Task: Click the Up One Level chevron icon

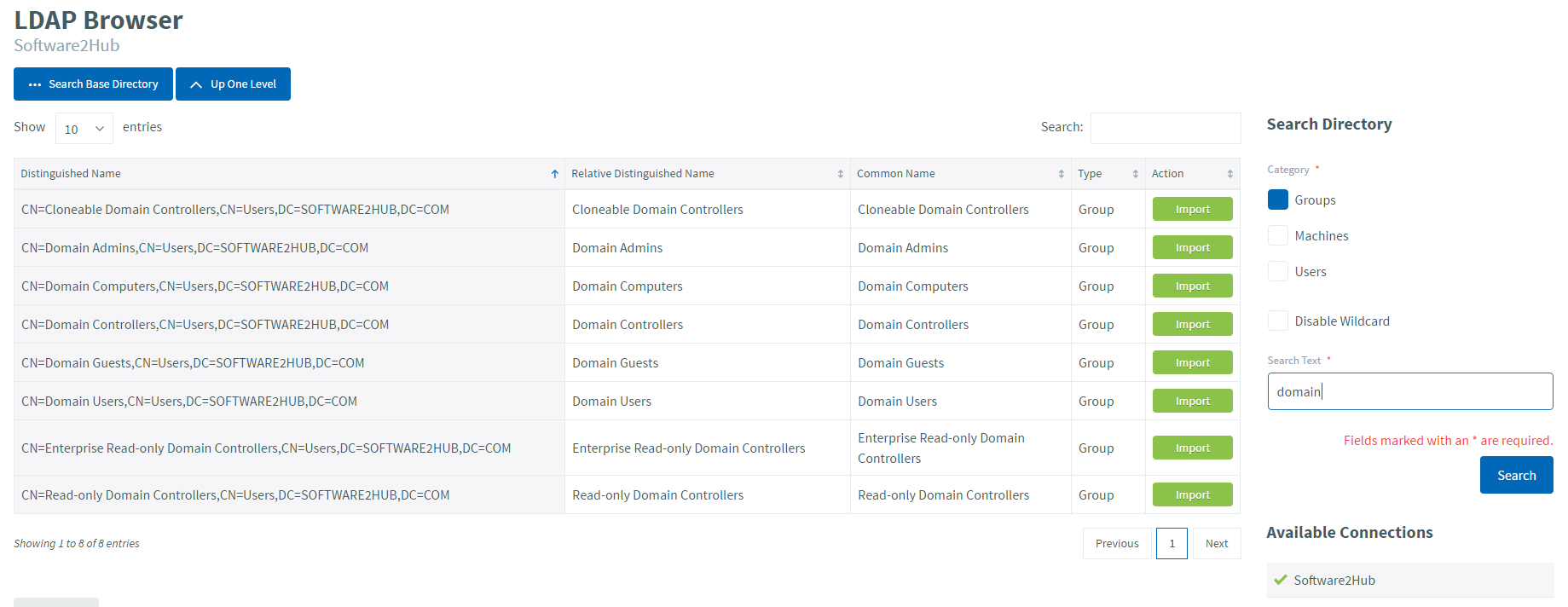Action: coord(196,84)
